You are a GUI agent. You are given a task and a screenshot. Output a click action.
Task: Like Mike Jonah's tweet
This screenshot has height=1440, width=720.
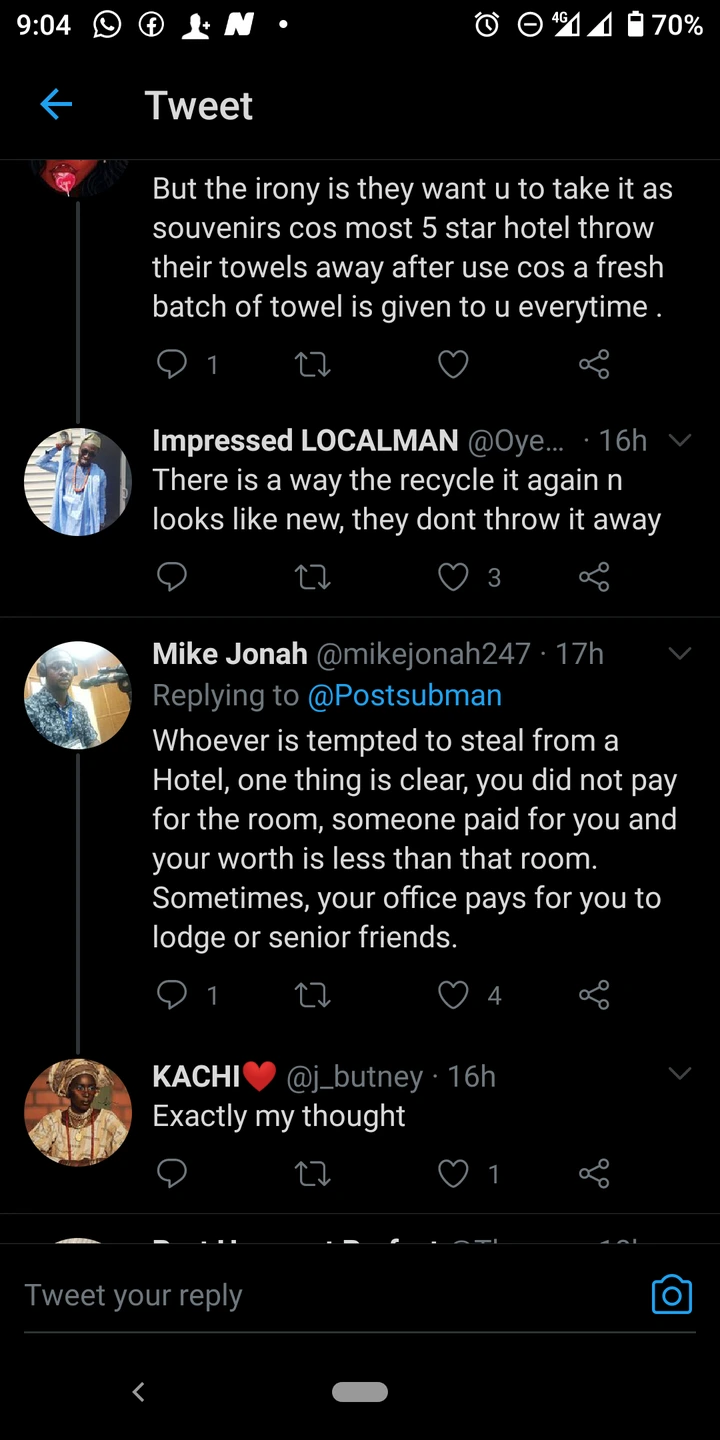pos(454,994)
